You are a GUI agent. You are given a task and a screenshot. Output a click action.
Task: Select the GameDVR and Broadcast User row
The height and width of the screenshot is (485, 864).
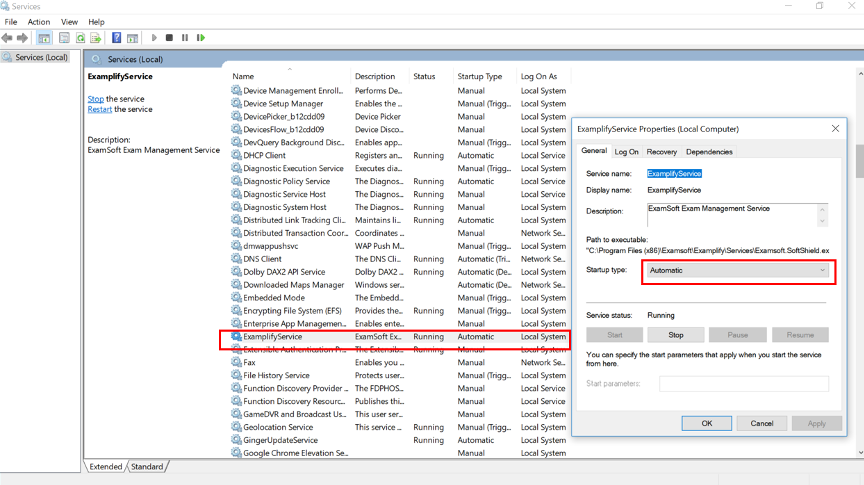pos(399,414)
